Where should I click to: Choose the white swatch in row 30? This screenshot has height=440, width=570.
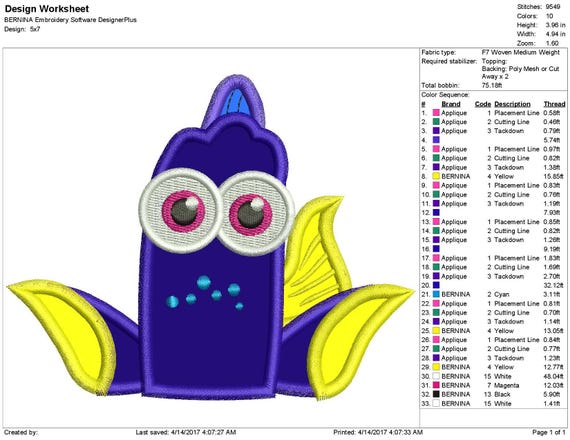coord(436,376)
